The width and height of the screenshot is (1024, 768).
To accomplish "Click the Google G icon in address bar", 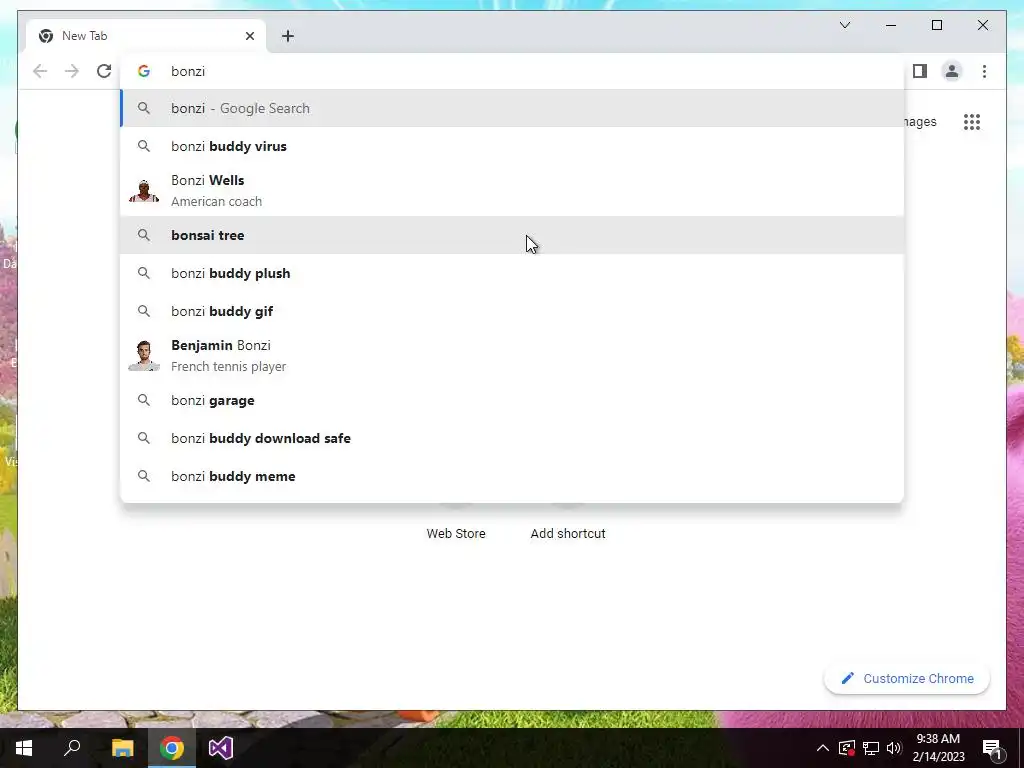I will tap(144, 71).
